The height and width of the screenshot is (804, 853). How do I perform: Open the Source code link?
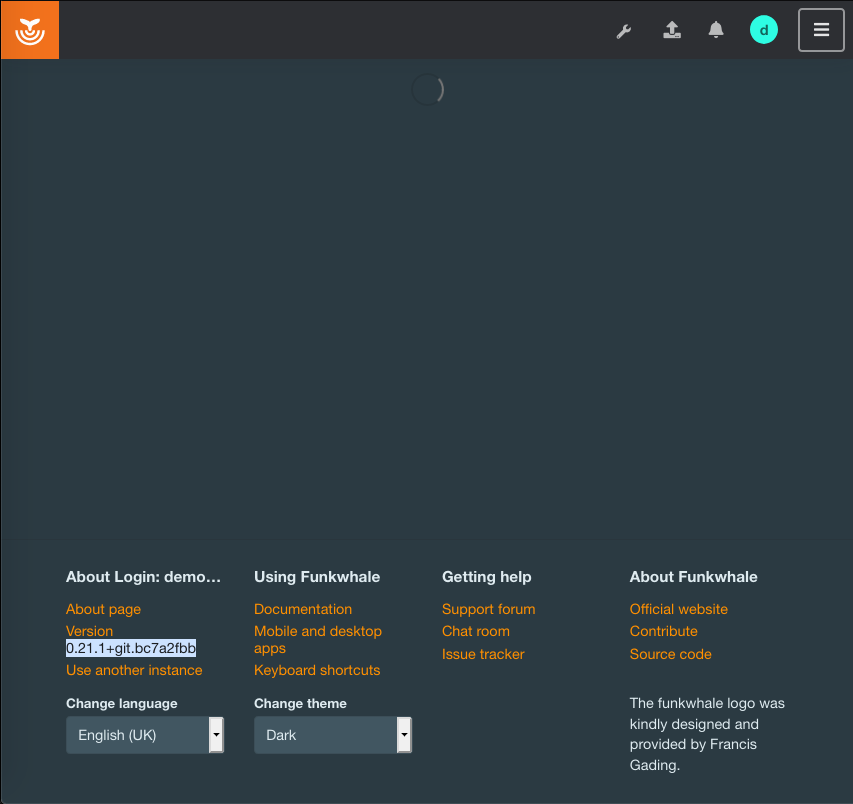point(670,654)
